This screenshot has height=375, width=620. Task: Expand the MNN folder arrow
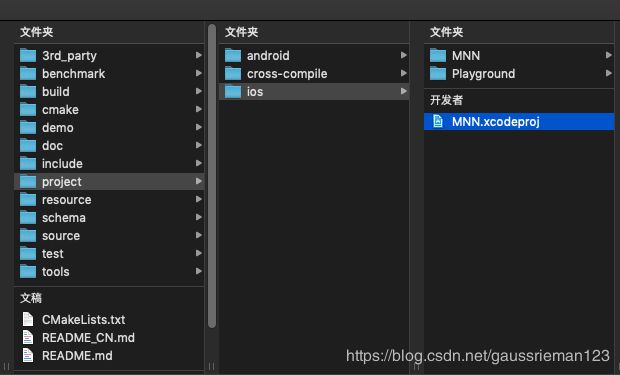pyautogui.click(x=609, y=55)
